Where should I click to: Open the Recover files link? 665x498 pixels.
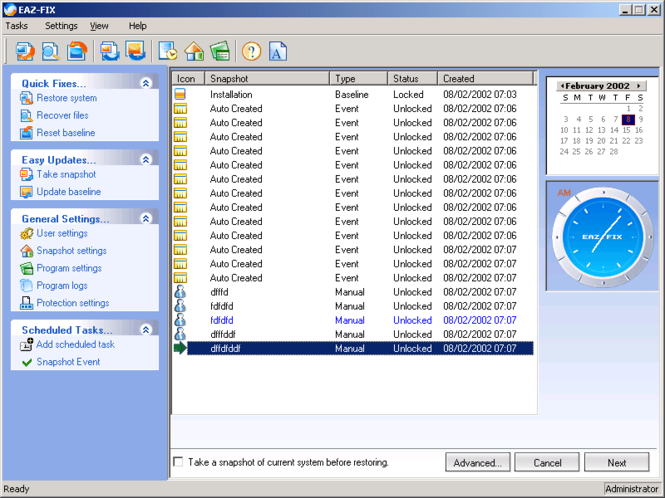pyautogui.click(x=62, y=115)
